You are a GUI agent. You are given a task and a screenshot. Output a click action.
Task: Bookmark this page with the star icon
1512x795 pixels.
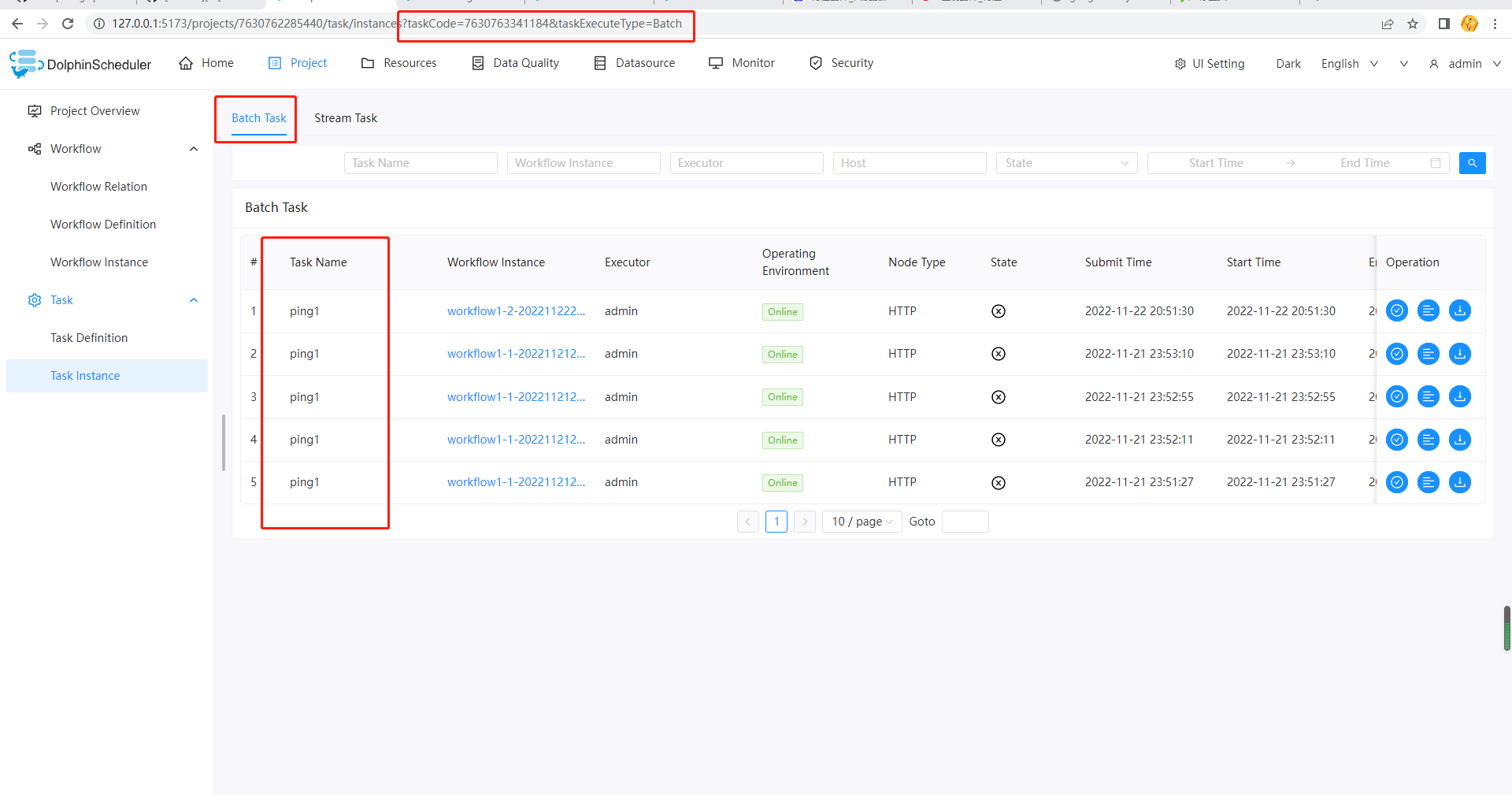(1413, 24)
